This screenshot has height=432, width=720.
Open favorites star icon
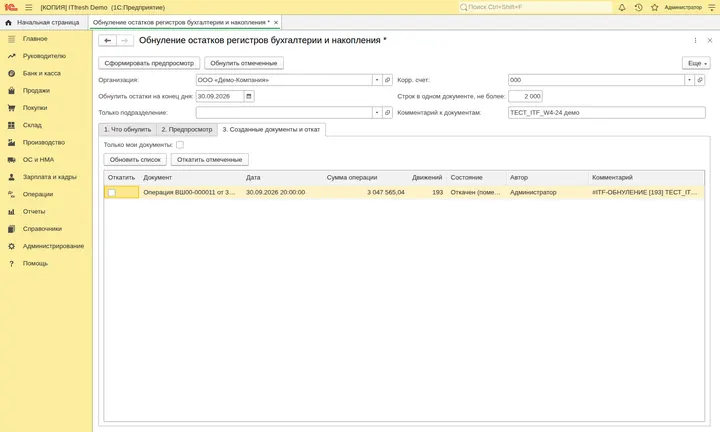tap(654, 7)
